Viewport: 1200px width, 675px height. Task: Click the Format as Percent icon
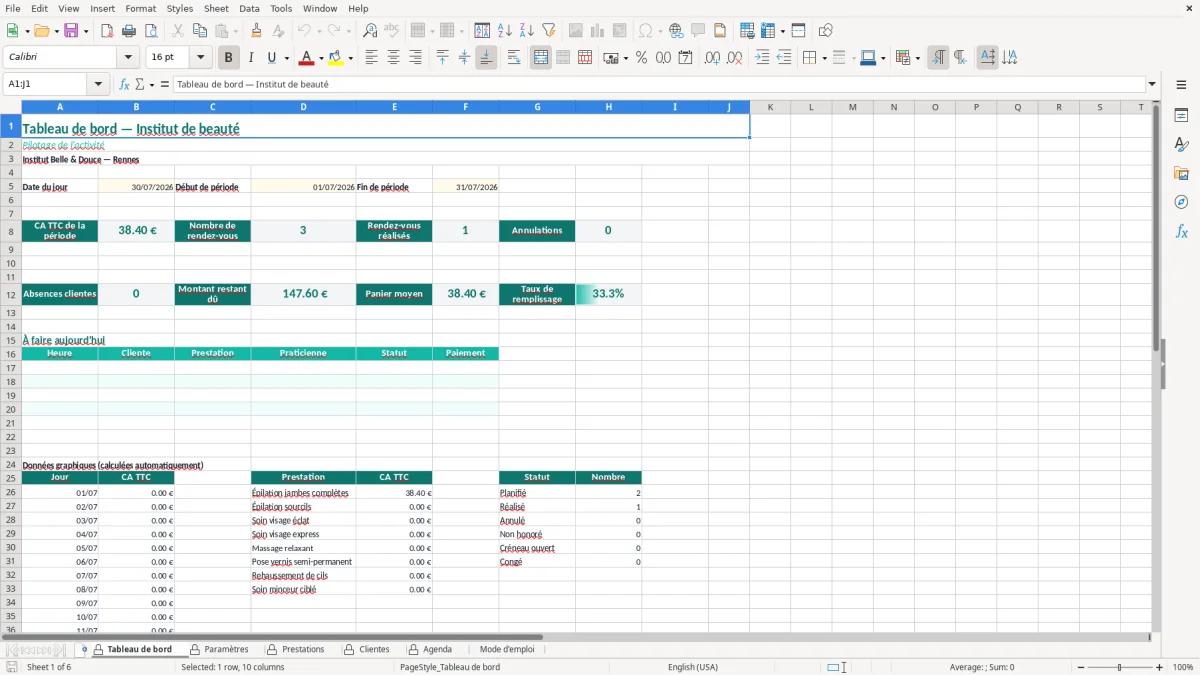click(x=641, y=58)
